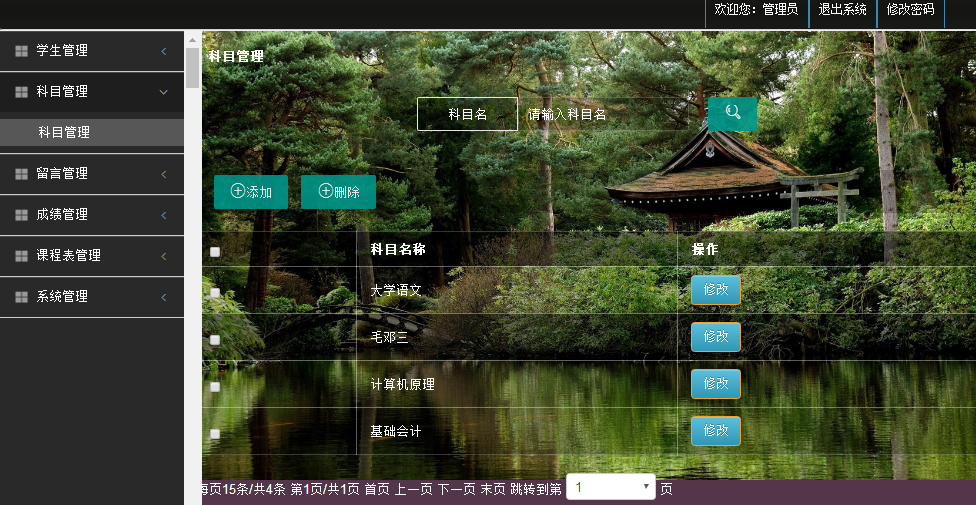This screenshot has width=976, height=505.
Task: Click the grid icon beside 课程表管理
Action: click(x=21, y=256)
